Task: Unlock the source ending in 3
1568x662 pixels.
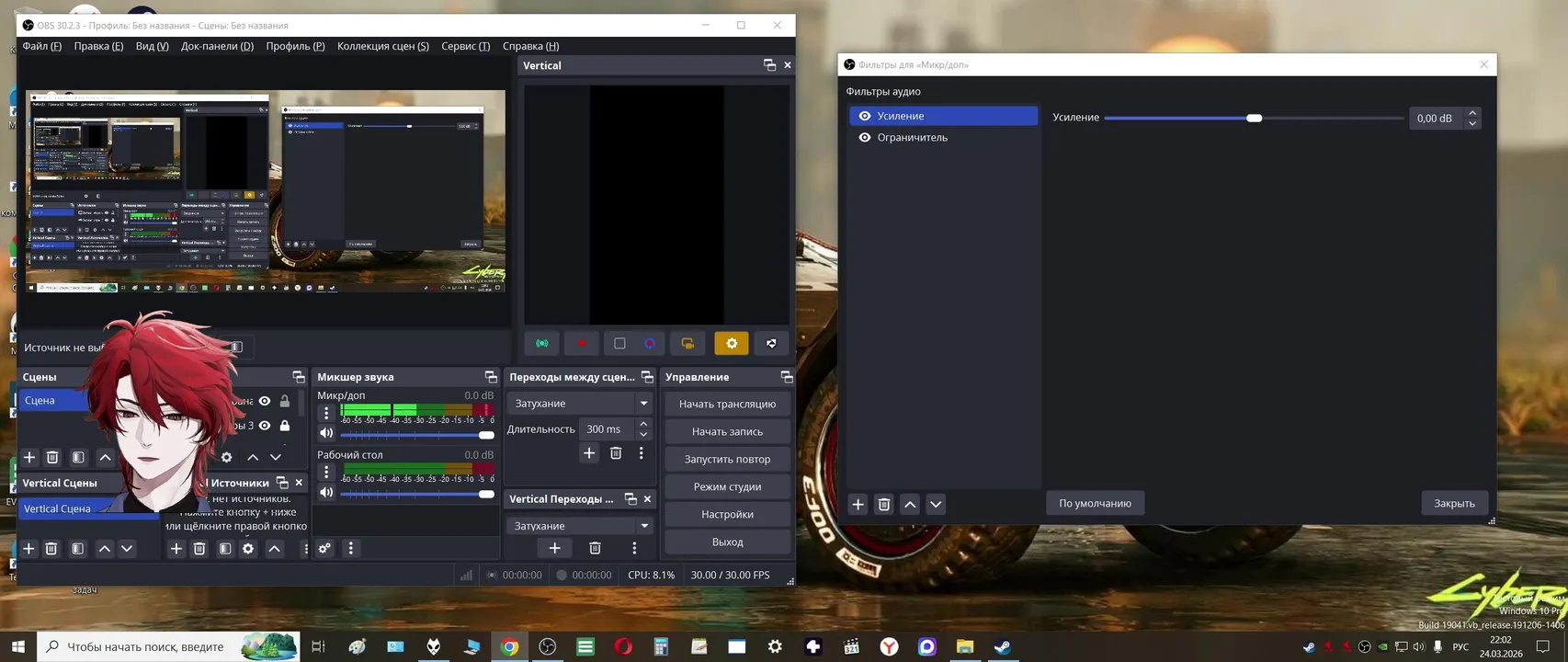Action: point(285,425)
